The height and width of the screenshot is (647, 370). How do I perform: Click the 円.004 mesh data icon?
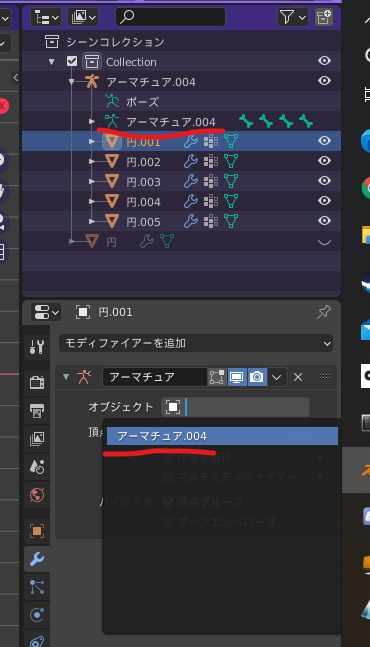231,201
